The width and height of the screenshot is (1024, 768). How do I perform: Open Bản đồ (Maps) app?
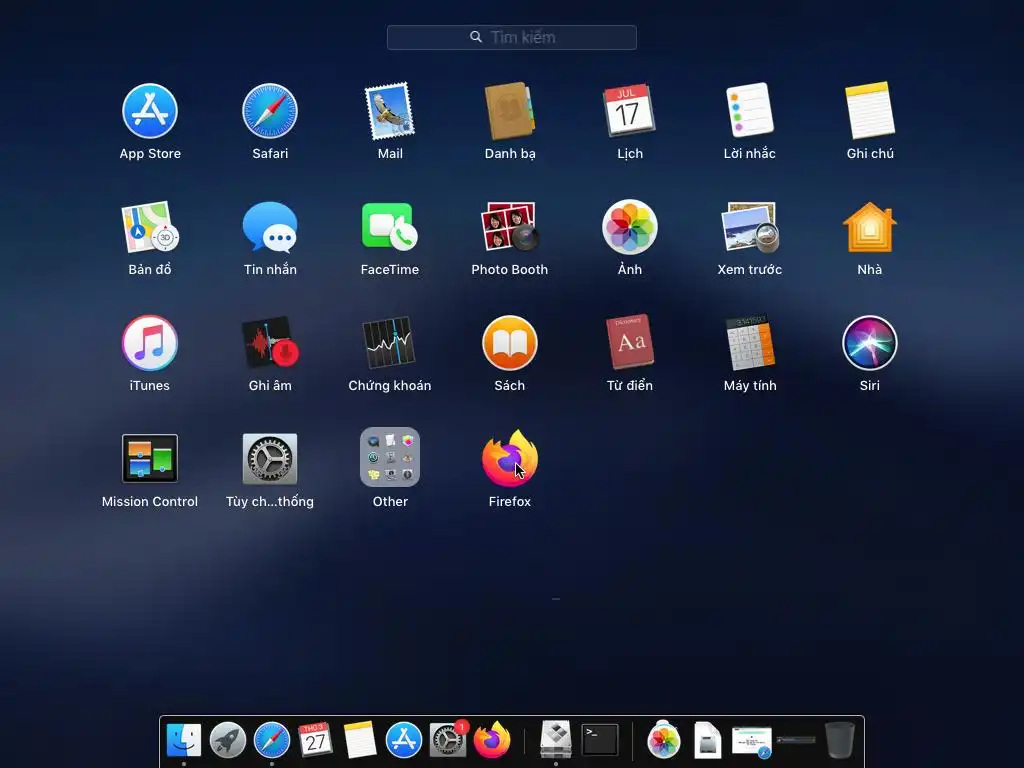tap(150, 227)
